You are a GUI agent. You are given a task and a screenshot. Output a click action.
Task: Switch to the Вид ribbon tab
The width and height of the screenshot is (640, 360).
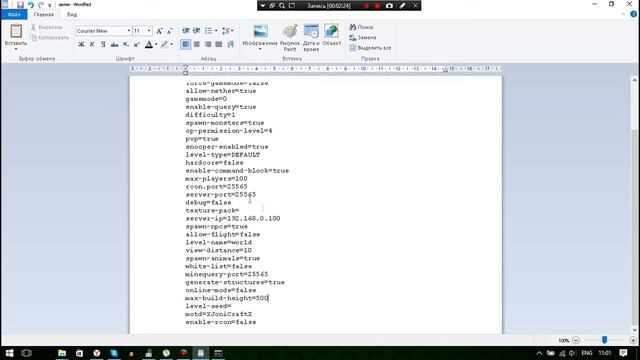(x=72, y=14)
